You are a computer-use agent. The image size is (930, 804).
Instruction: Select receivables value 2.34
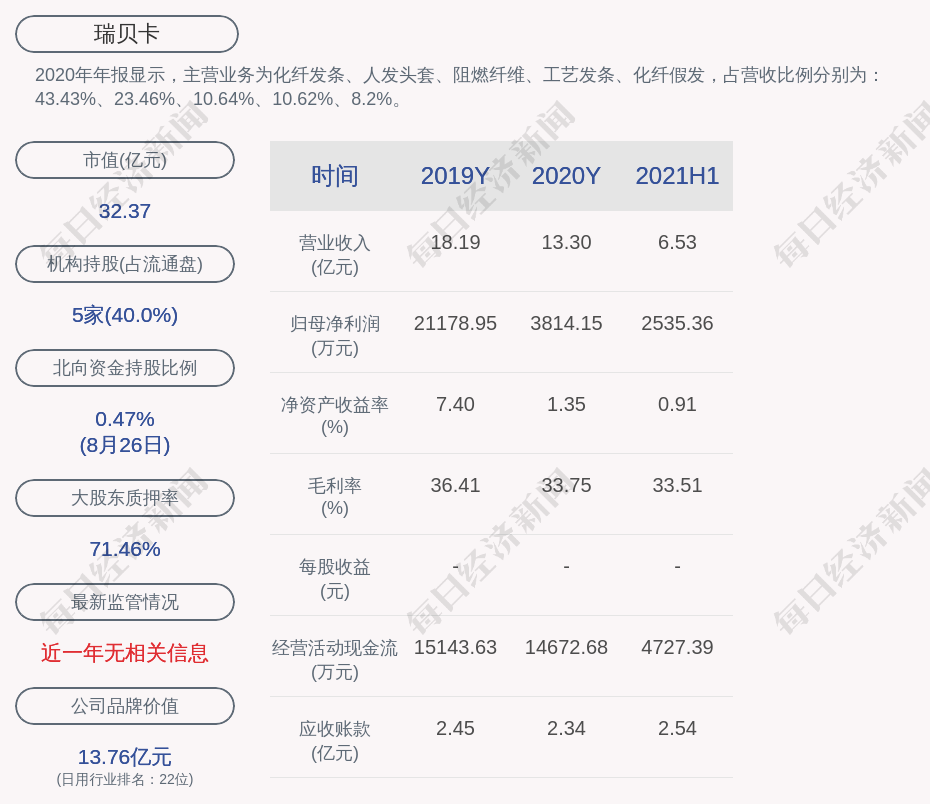(566, 729)
